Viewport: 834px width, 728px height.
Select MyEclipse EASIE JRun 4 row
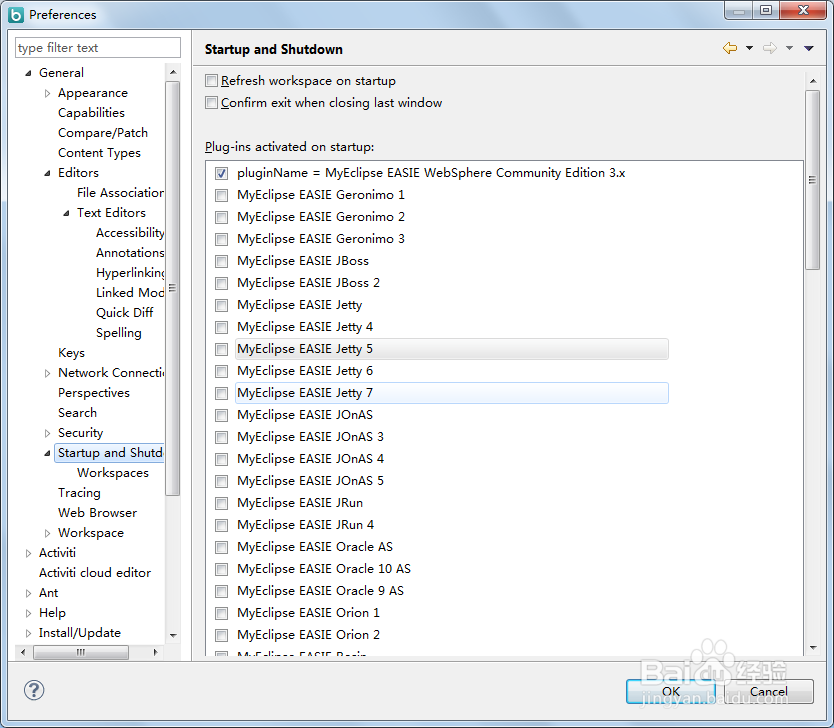pyautogui.click(x=305, y=525)
